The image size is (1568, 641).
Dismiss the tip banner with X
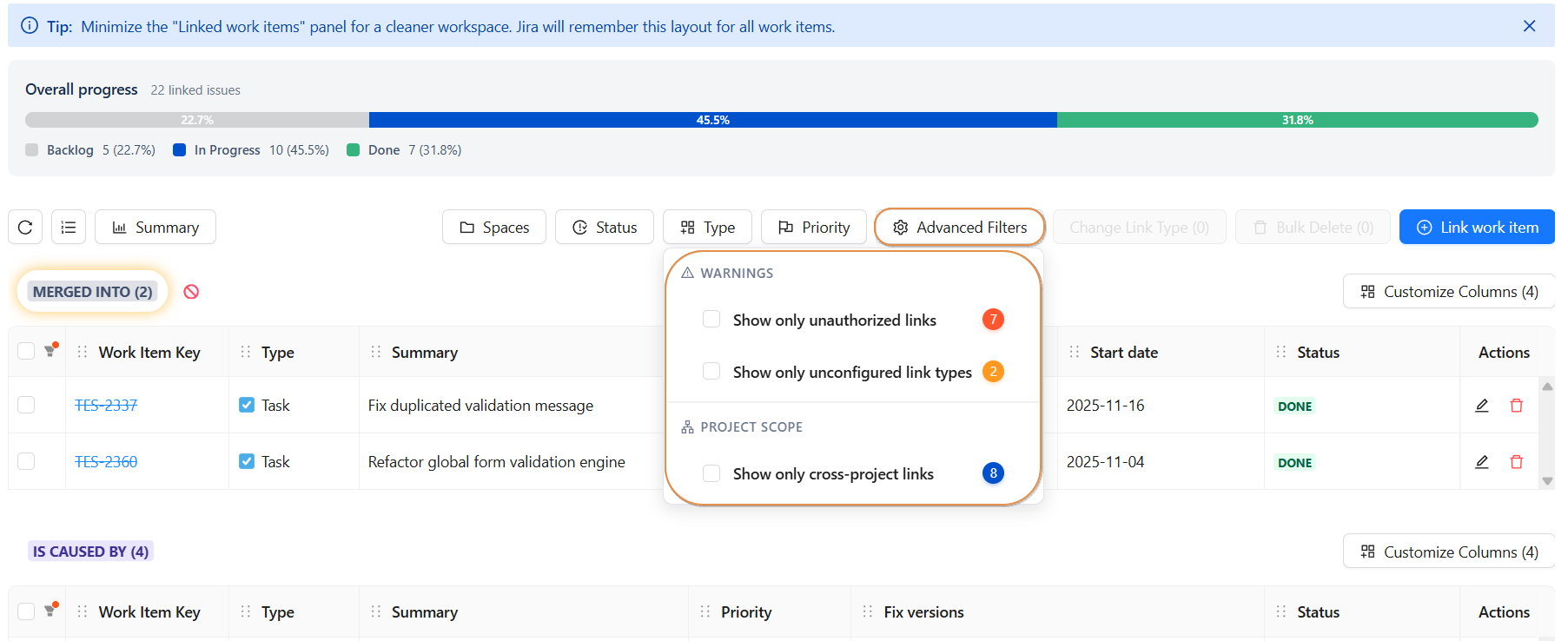(x=1529, y=26)
